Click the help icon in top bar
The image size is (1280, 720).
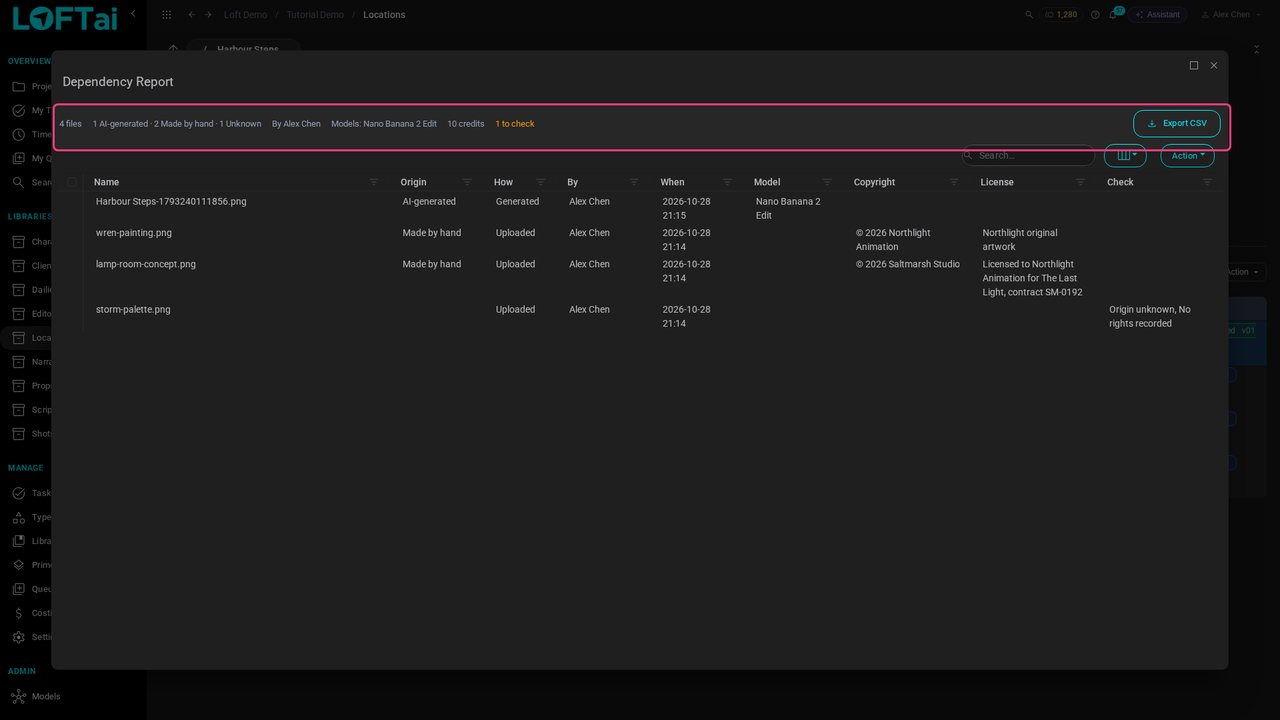pyautogui.click(x=1095, y=15)
